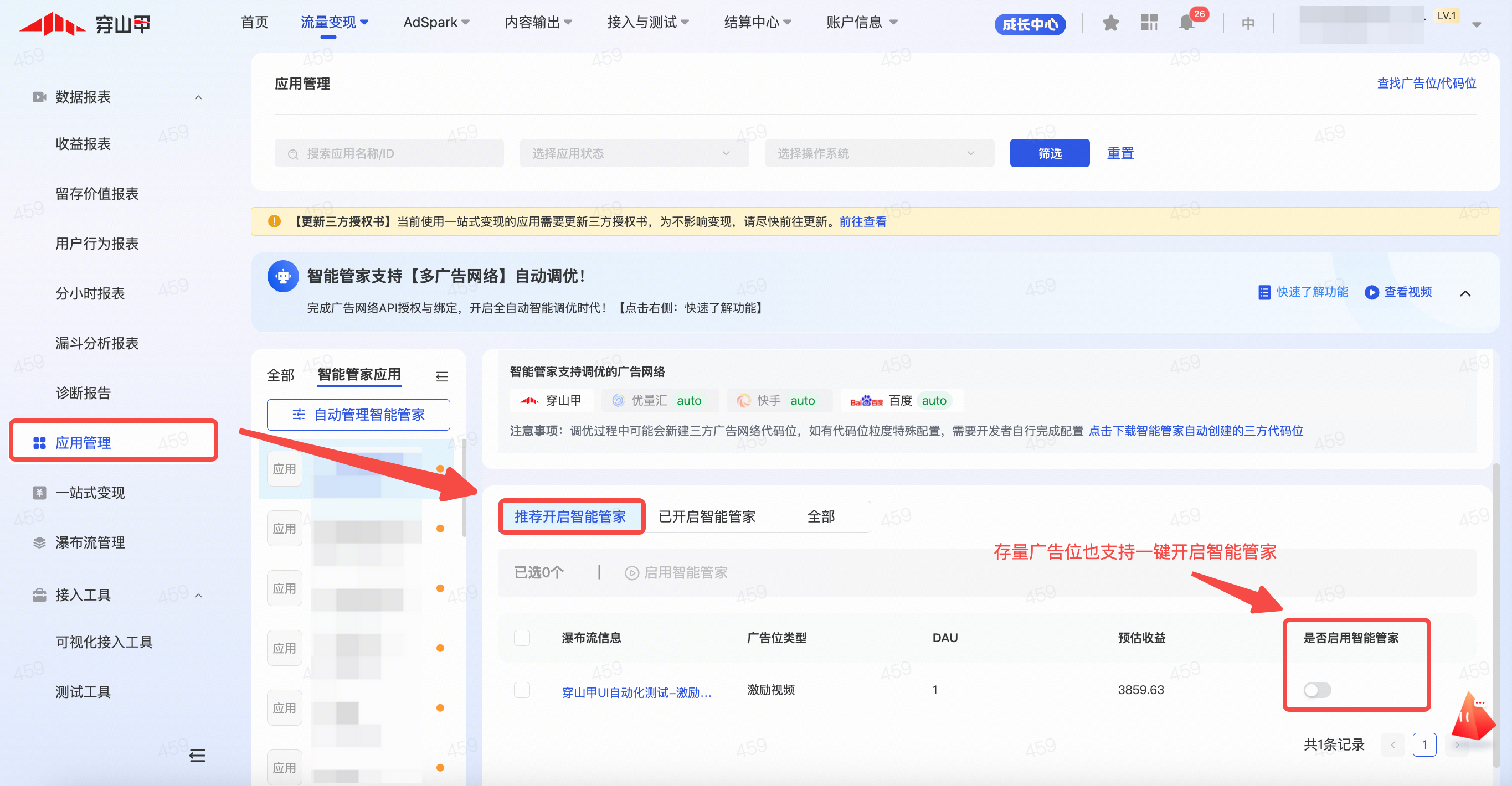Click the favorites star icon
The width and height of the screenshot is (1512, 786).
(x=1110, y=23)
